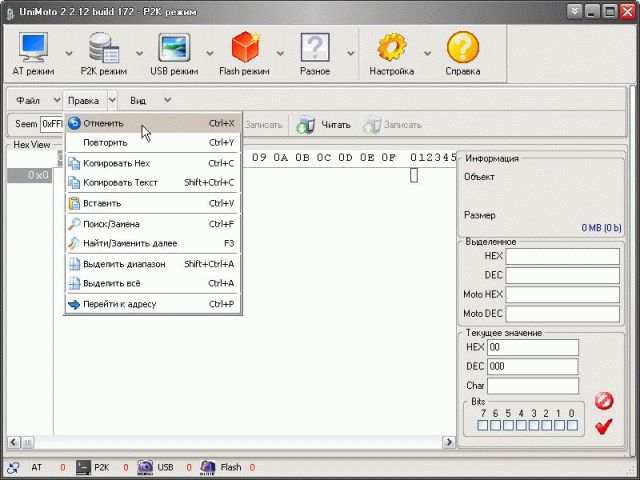Open the Вид menu
Image resolution: width=640 pixels, height=480 pixels.
[x=138, y=100]
